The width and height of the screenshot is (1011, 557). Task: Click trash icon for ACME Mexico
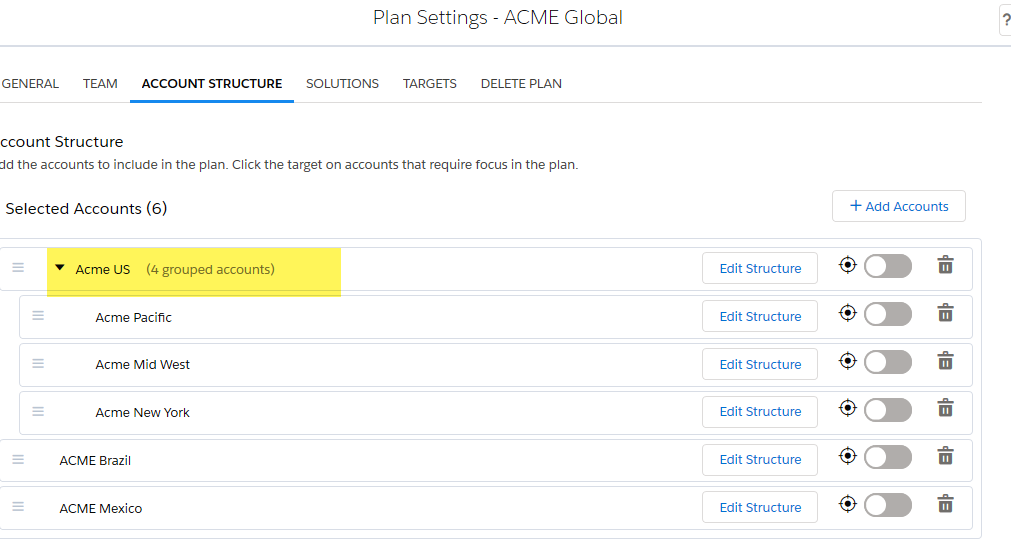tap(945, 504)
